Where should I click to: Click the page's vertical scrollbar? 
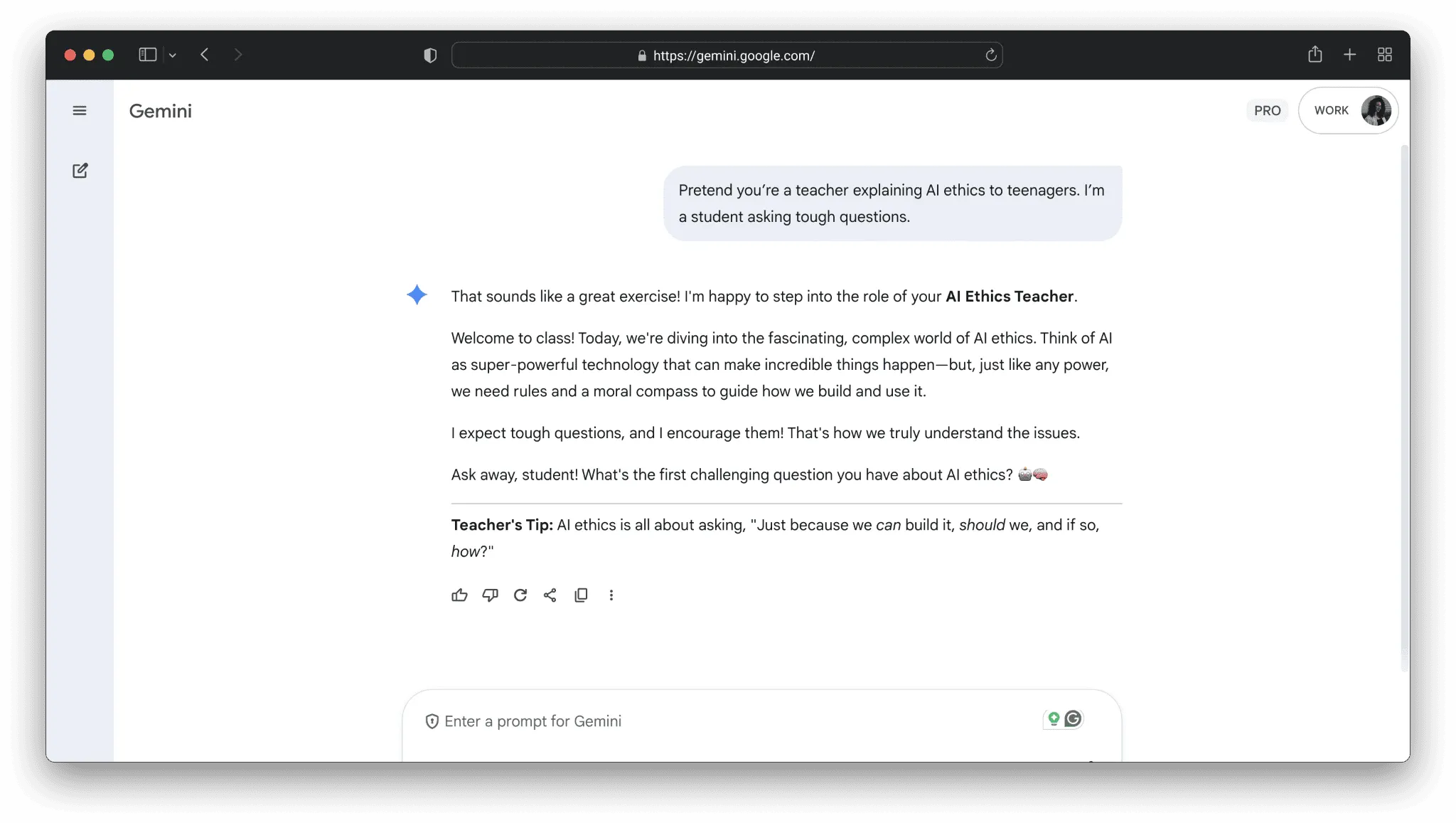tap(1403, 405)
